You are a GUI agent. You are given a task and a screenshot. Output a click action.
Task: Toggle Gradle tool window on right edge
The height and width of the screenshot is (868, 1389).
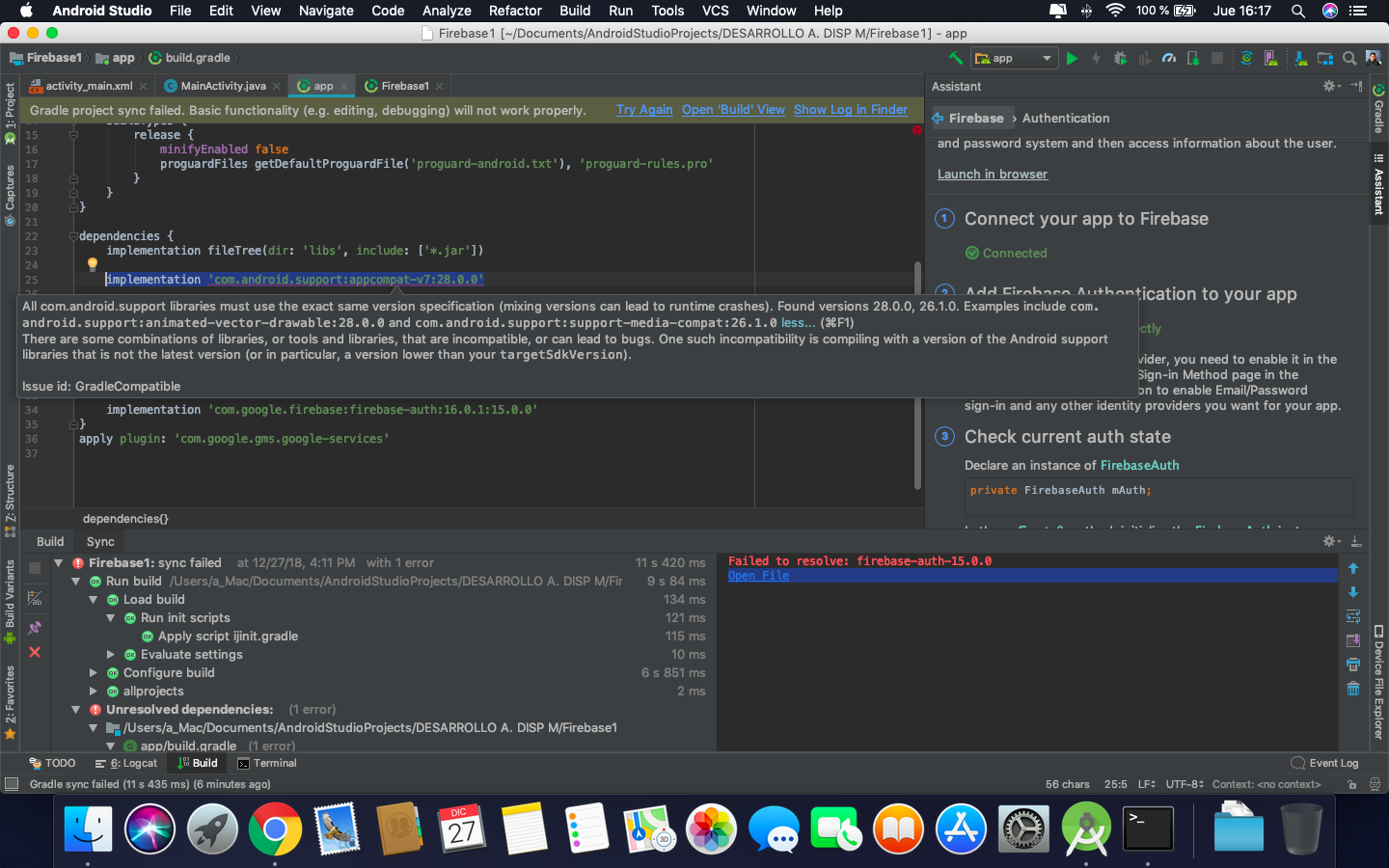(x=1378, y=108)
